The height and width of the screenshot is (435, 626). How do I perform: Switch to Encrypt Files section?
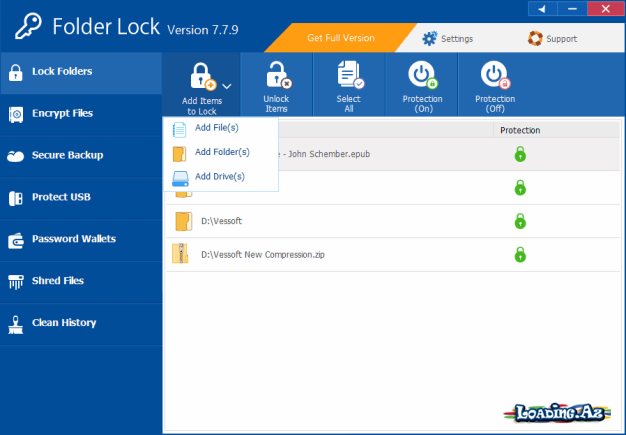(x=81, y=115)
